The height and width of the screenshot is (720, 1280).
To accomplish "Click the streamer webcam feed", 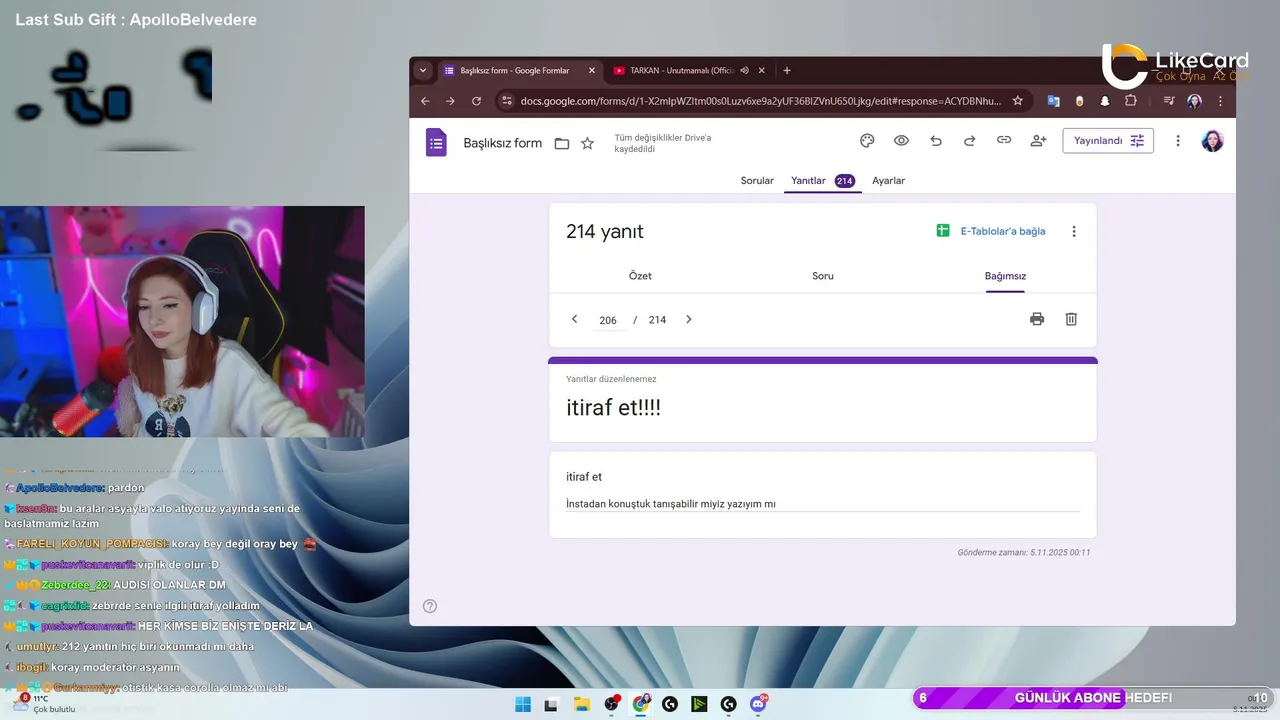I will (182, 321).
